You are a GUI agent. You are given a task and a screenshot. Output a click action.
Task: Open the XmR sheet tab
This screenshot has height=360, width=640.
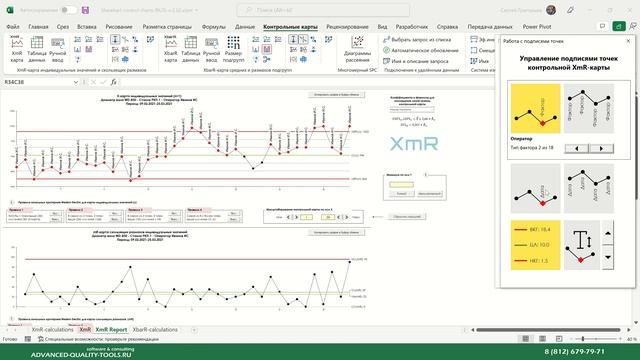[85, 330]
